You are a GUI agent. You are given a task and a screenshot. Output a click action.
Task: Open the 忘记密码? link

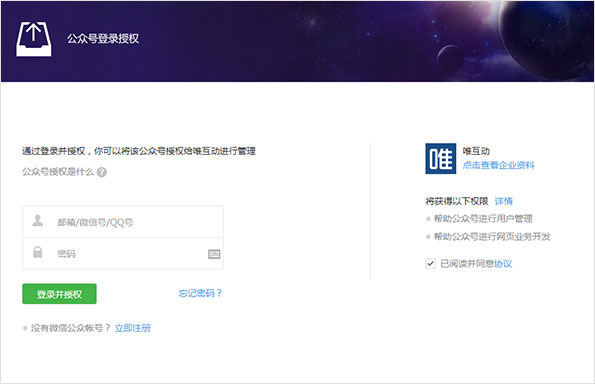[200, 293]
